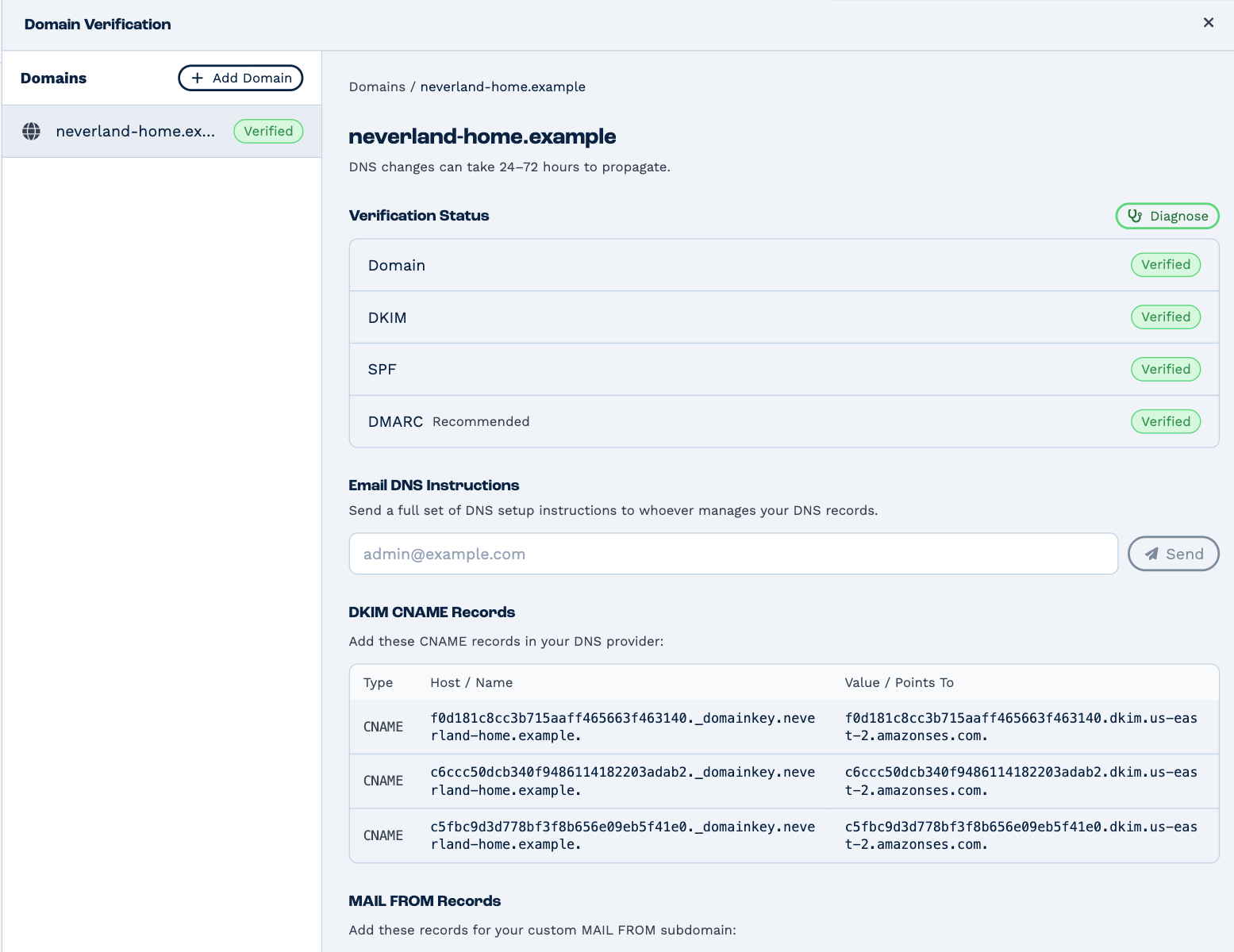
Task: Click the c5fbc9d3... _domainkey host name cell
Action: click(x=623, y=835)
